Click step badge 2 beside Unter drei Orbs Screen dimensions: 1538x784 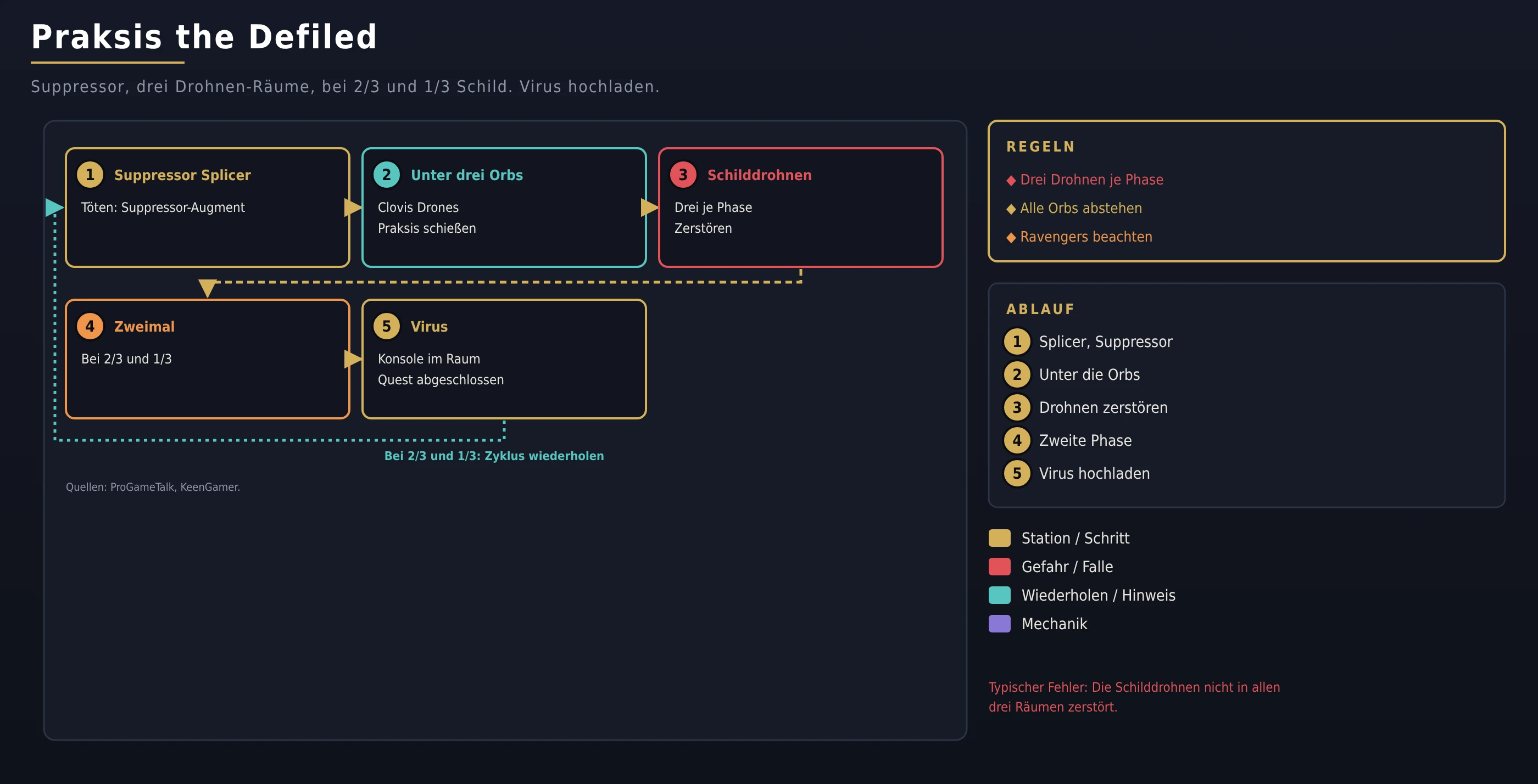(386, 175)
